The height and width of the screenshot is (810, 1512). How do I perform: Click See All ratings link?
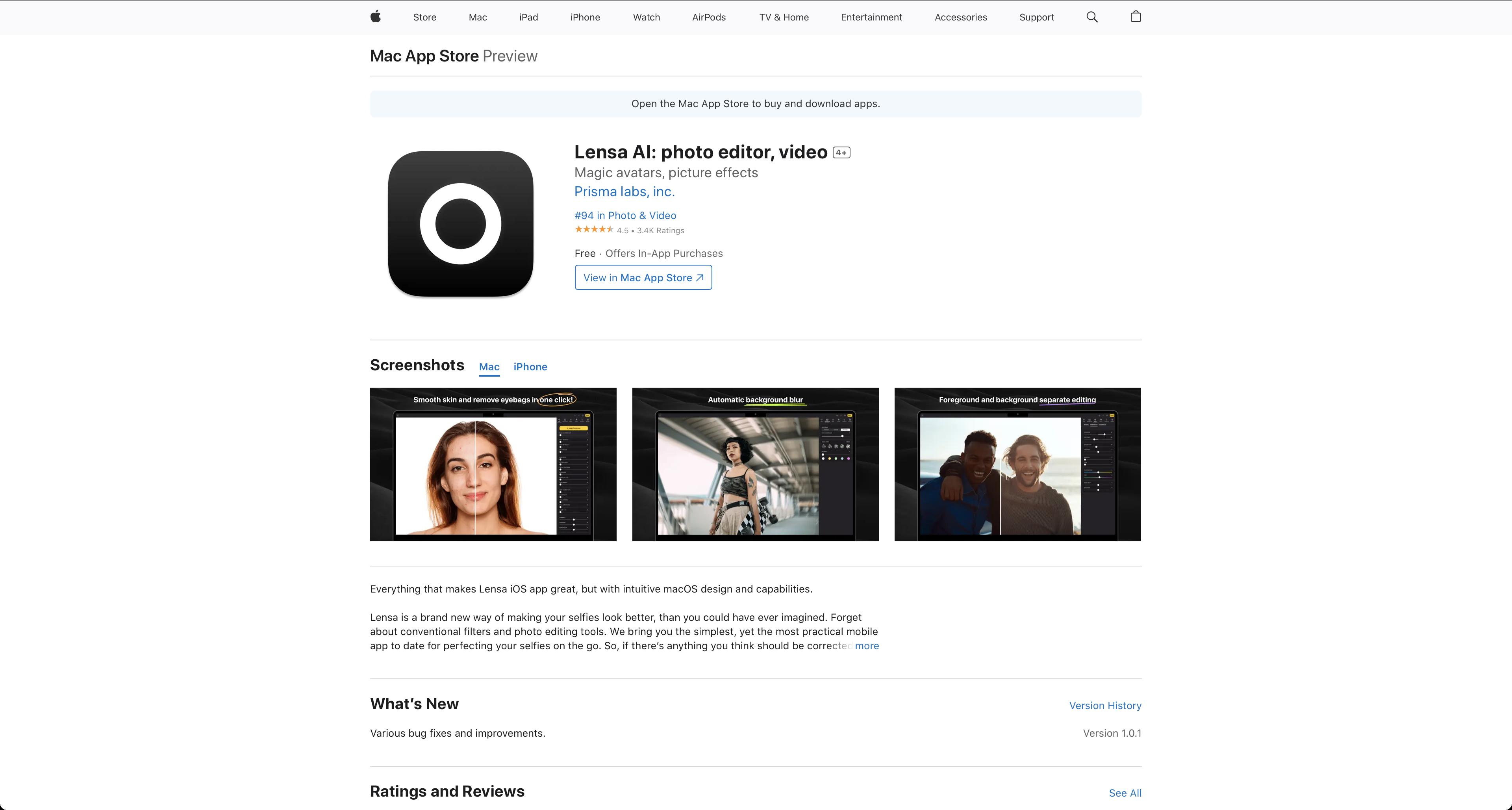point(1125,793)
